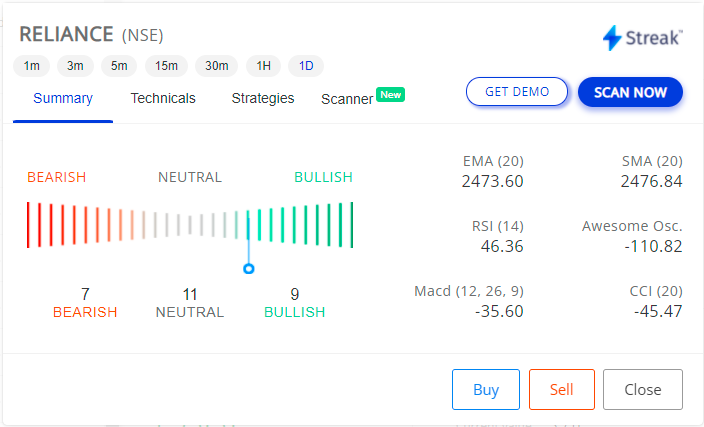
Task: Select the 1m timeframe chip
Action: pos(31,66)
